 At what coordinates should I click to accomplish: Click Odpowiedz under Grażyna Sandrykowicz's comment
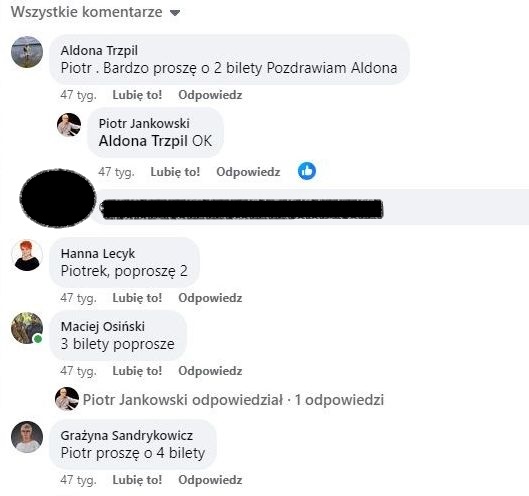[210, 480]
